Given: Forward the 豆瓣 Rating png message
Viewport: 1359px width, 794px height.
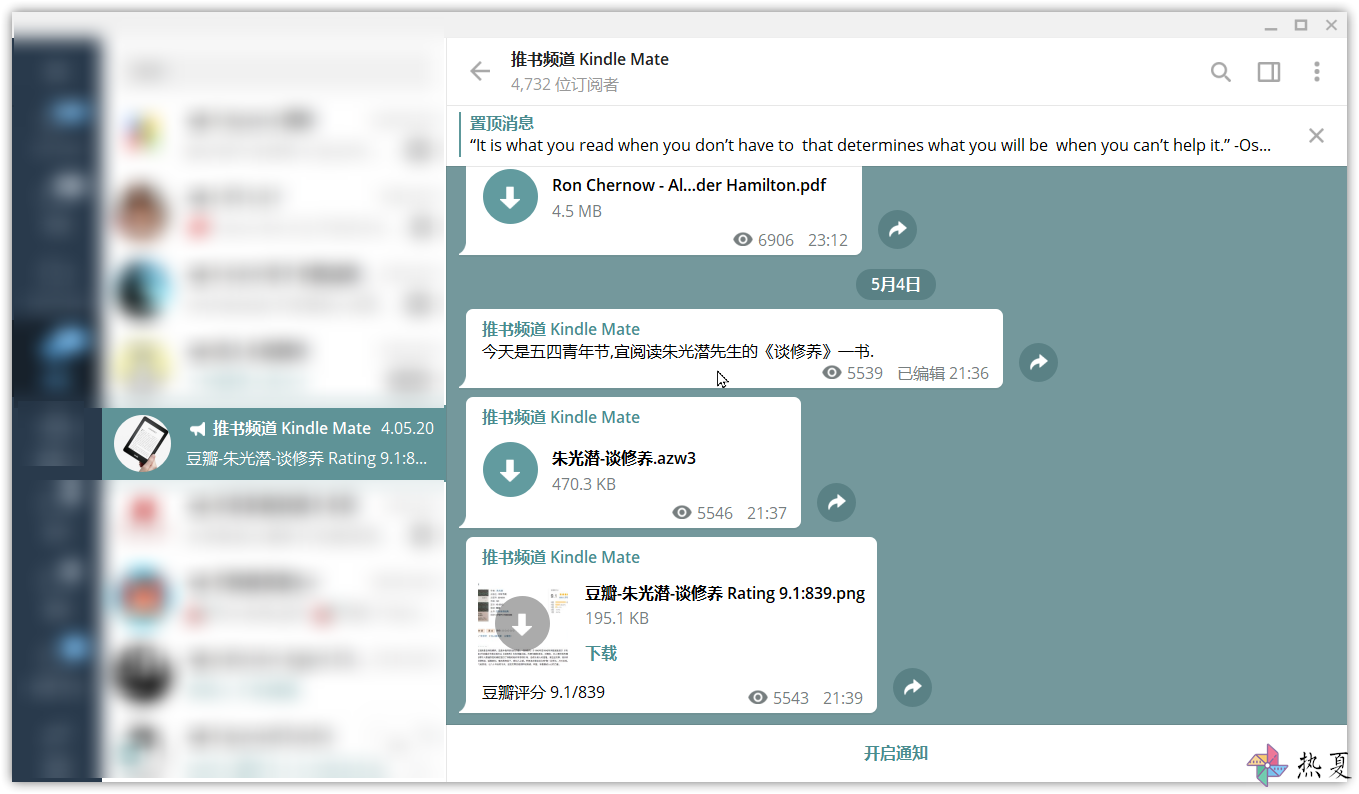Looking at the screenshot, I should [x=912, y=687].
